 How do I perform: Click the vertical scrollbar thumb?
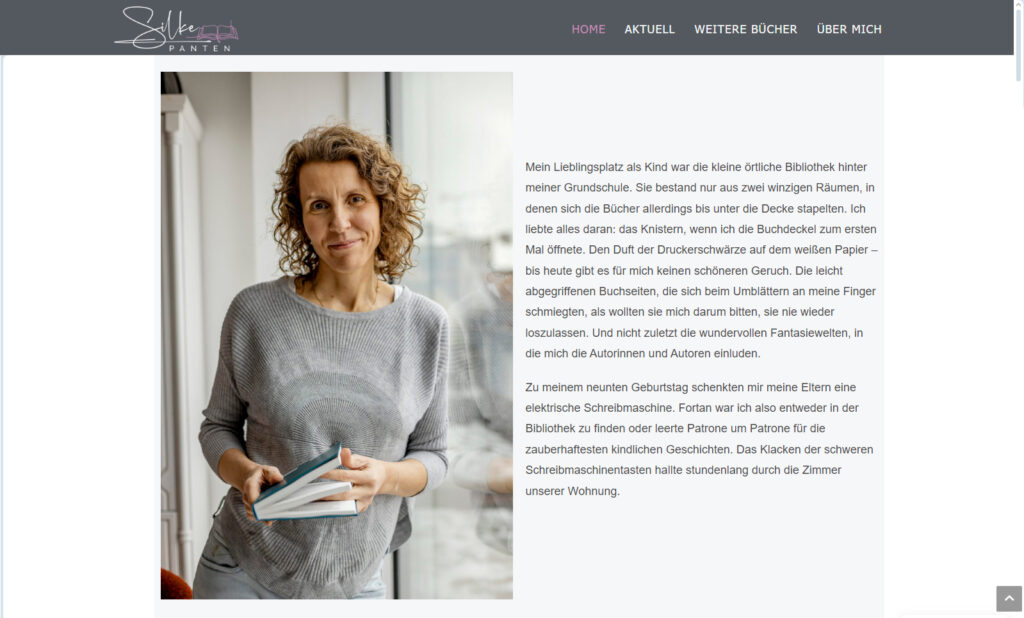point(1019,44)
